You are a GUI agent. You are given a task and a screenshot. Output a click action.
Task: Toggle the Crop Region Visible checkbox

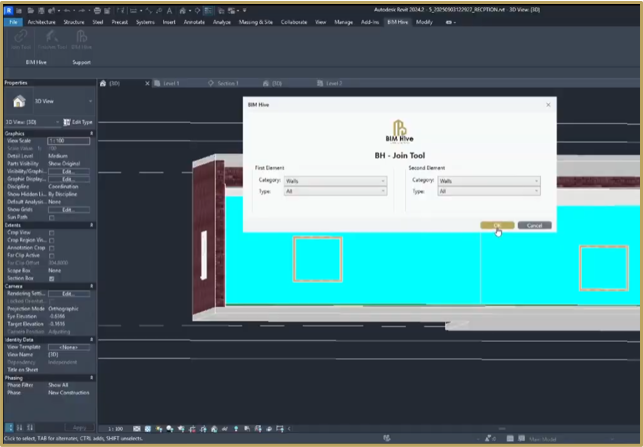coord(52,240)
